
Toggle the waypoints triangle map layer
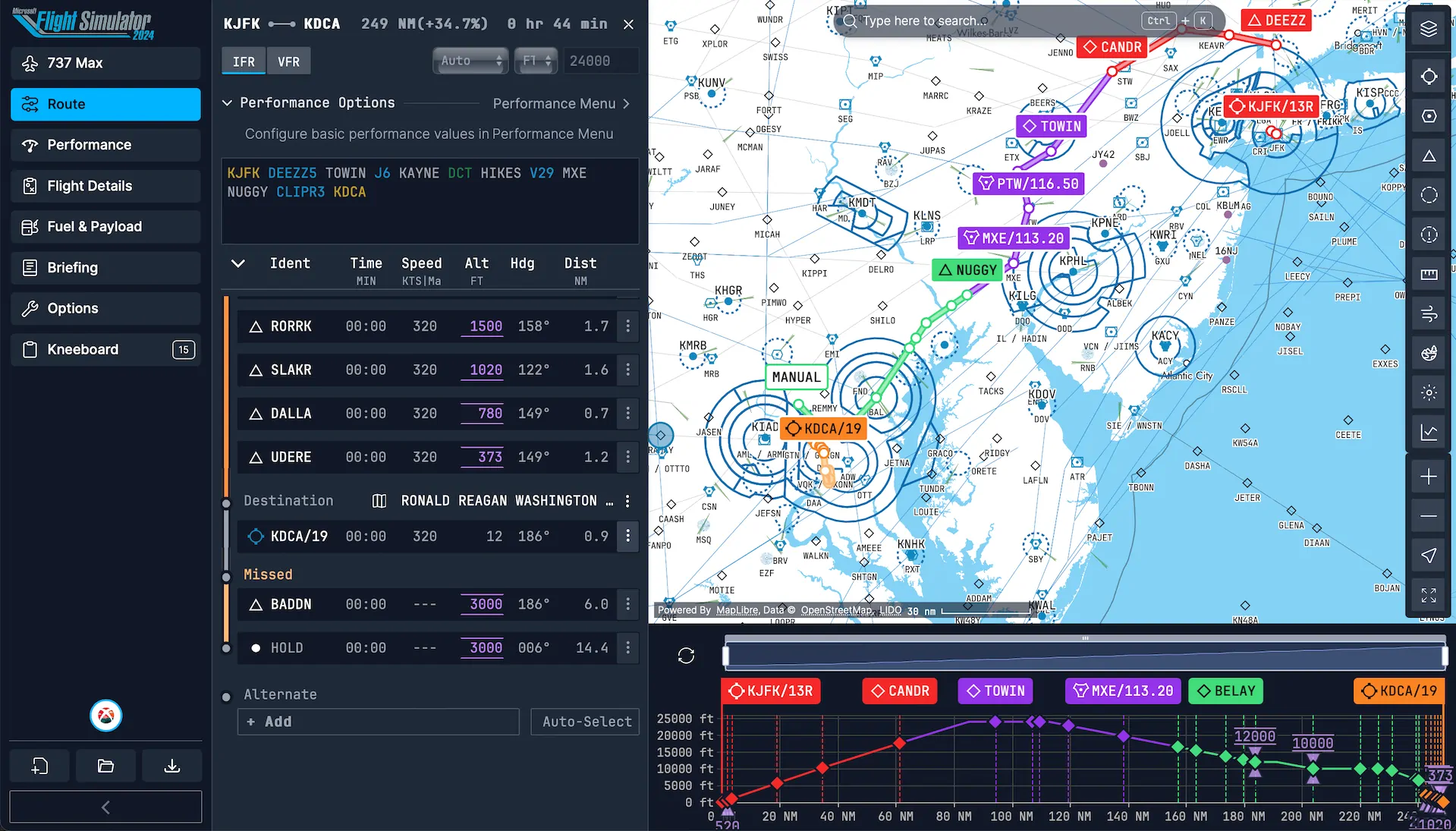(1429, 154)
